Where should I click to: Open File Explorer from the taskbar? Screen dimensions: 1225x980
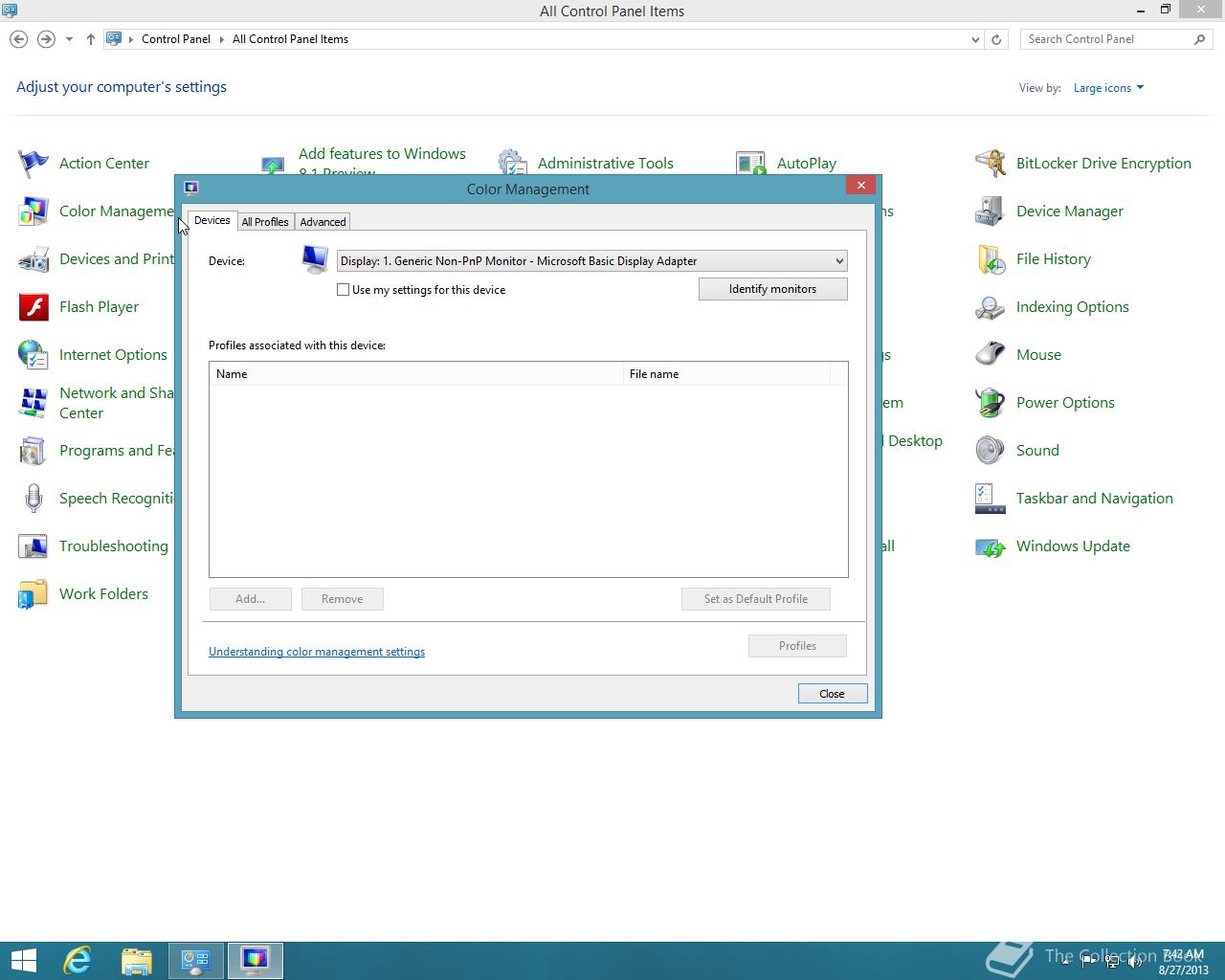(x=137, y=960)
